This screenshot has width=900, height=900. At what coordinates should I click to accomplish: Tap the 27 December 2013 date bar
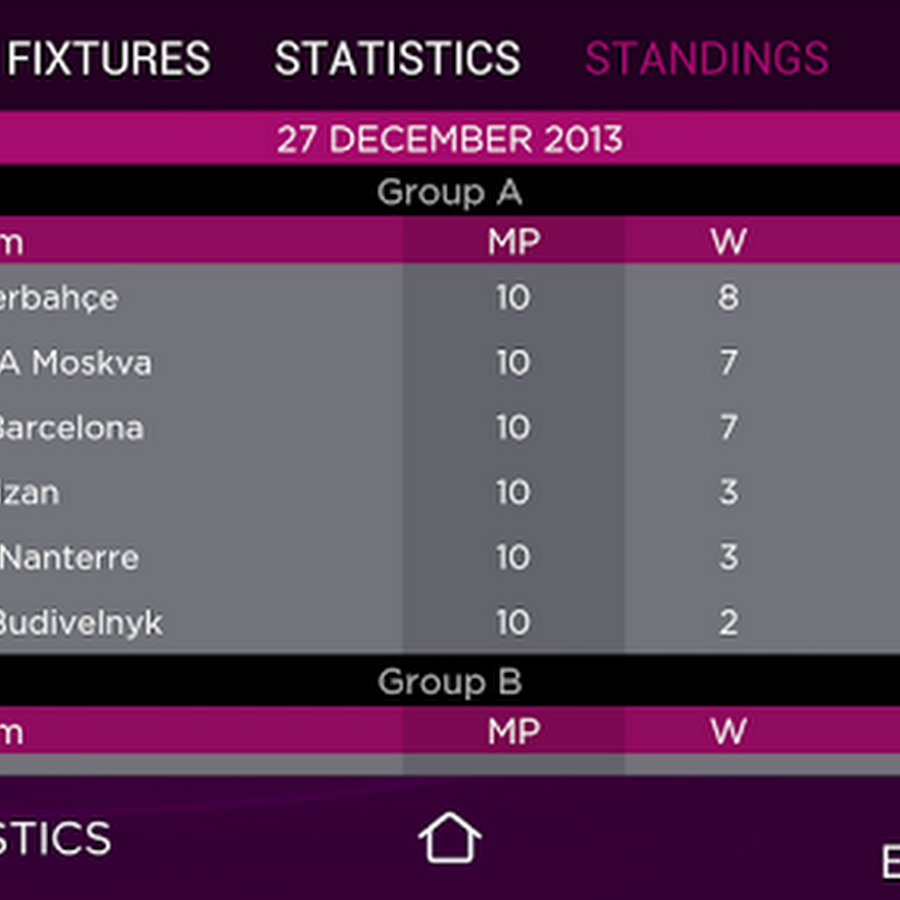449,139
